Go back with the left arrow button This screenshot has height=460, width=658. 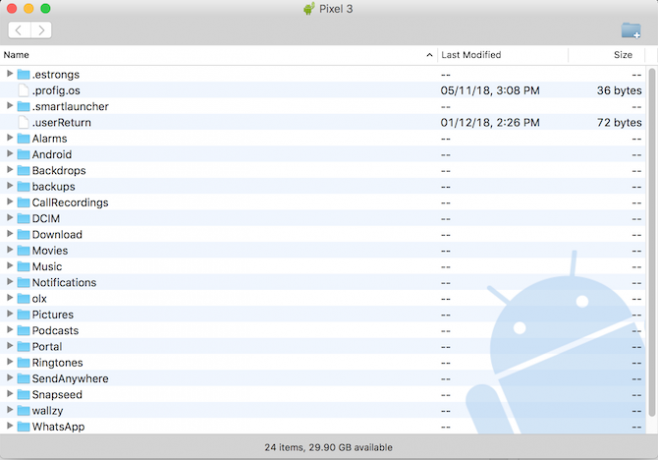tap(19, 30)
